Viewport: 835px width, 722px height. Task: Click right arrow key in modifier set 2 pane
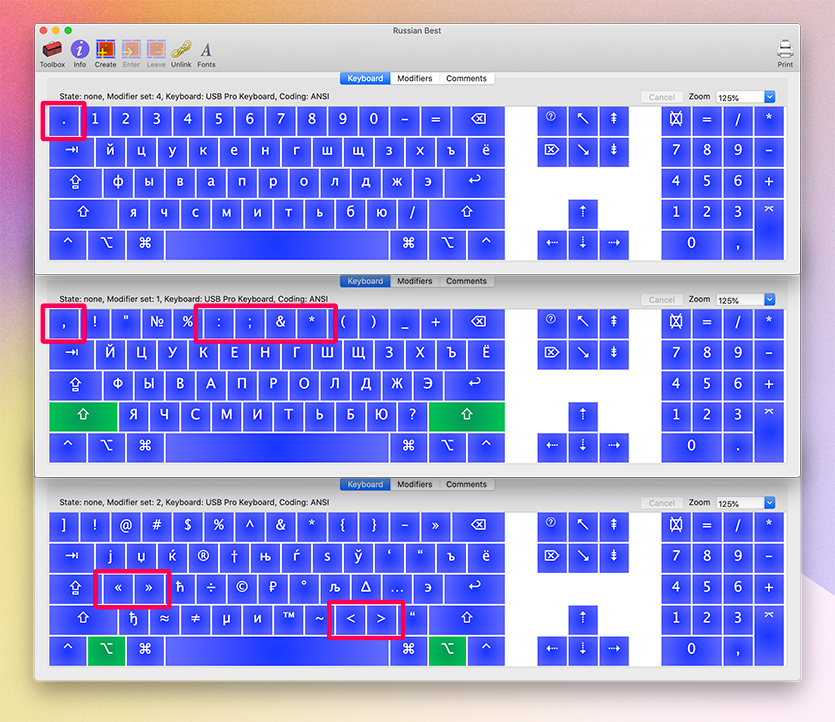coord(613,651)
